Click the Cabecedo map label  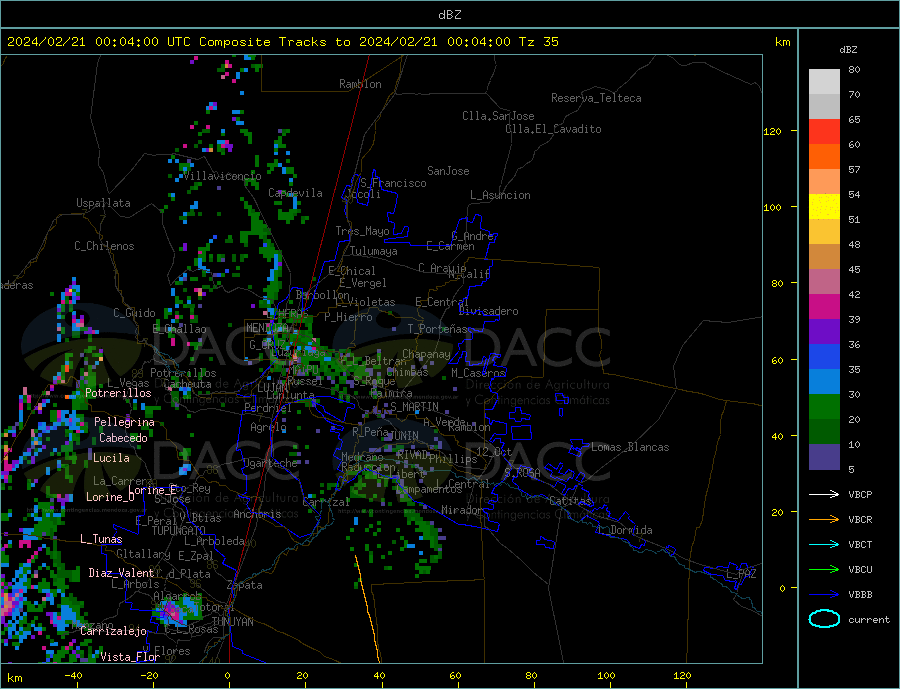coord(123,438)
